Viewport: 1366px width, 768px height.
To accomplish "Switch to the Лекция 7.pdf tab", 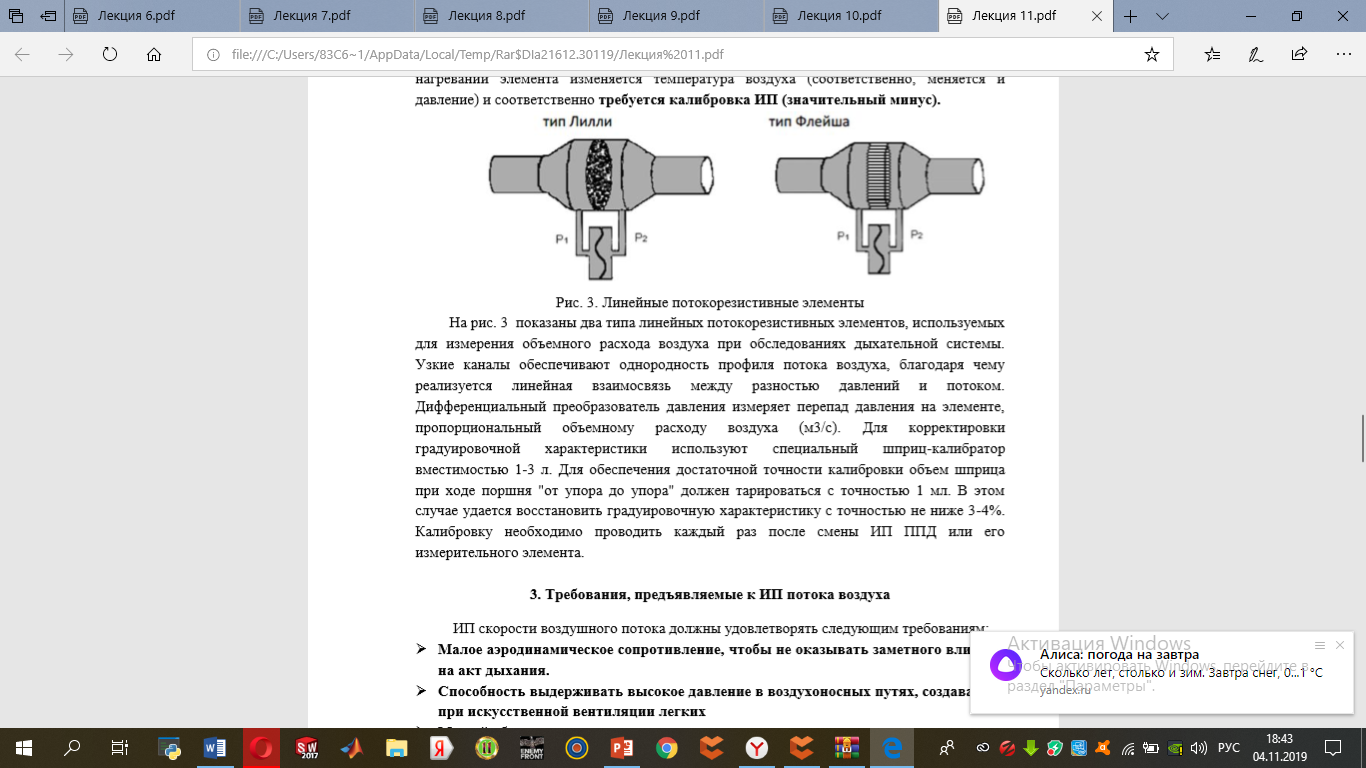I will click(x=328, y=16).
